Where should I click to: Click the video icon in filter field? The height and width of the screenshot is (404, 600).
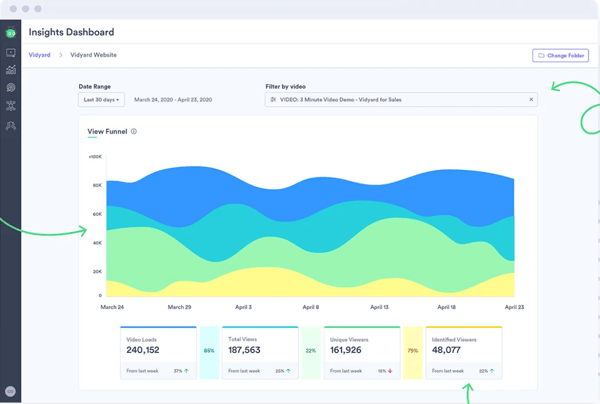tap(273, 99)
